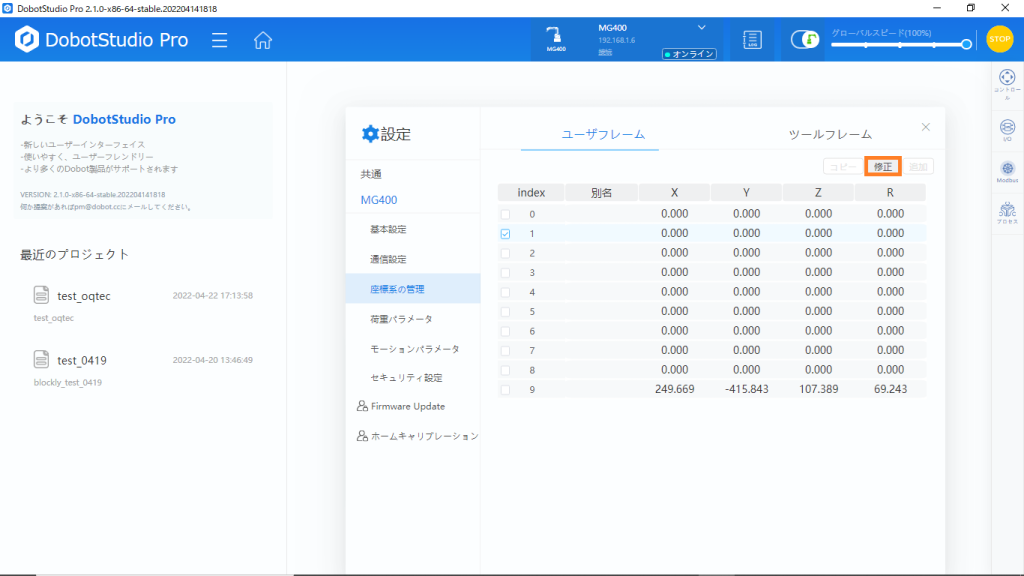Click the LOG icon in top bar

(752, 40)
